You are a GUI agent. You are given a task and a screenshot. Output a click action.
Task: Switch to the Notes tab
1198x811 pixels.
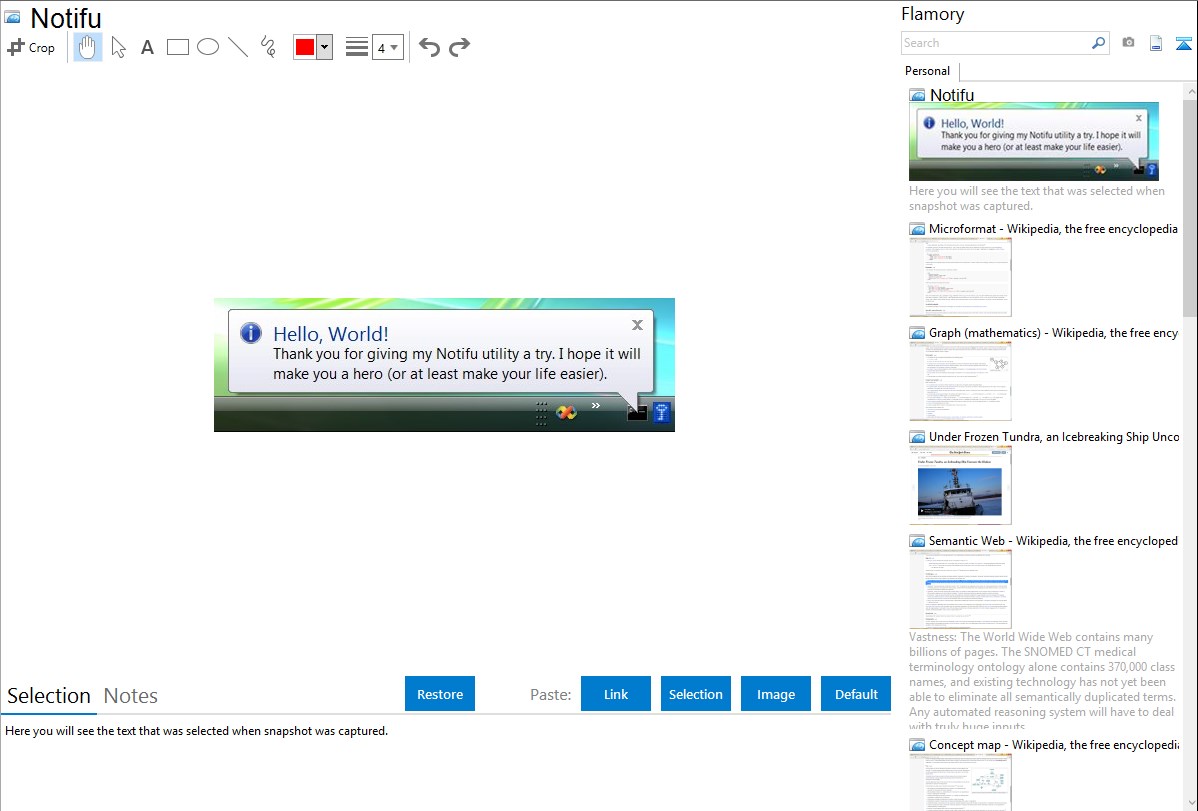pyautogui.click(x=131, y=696)
